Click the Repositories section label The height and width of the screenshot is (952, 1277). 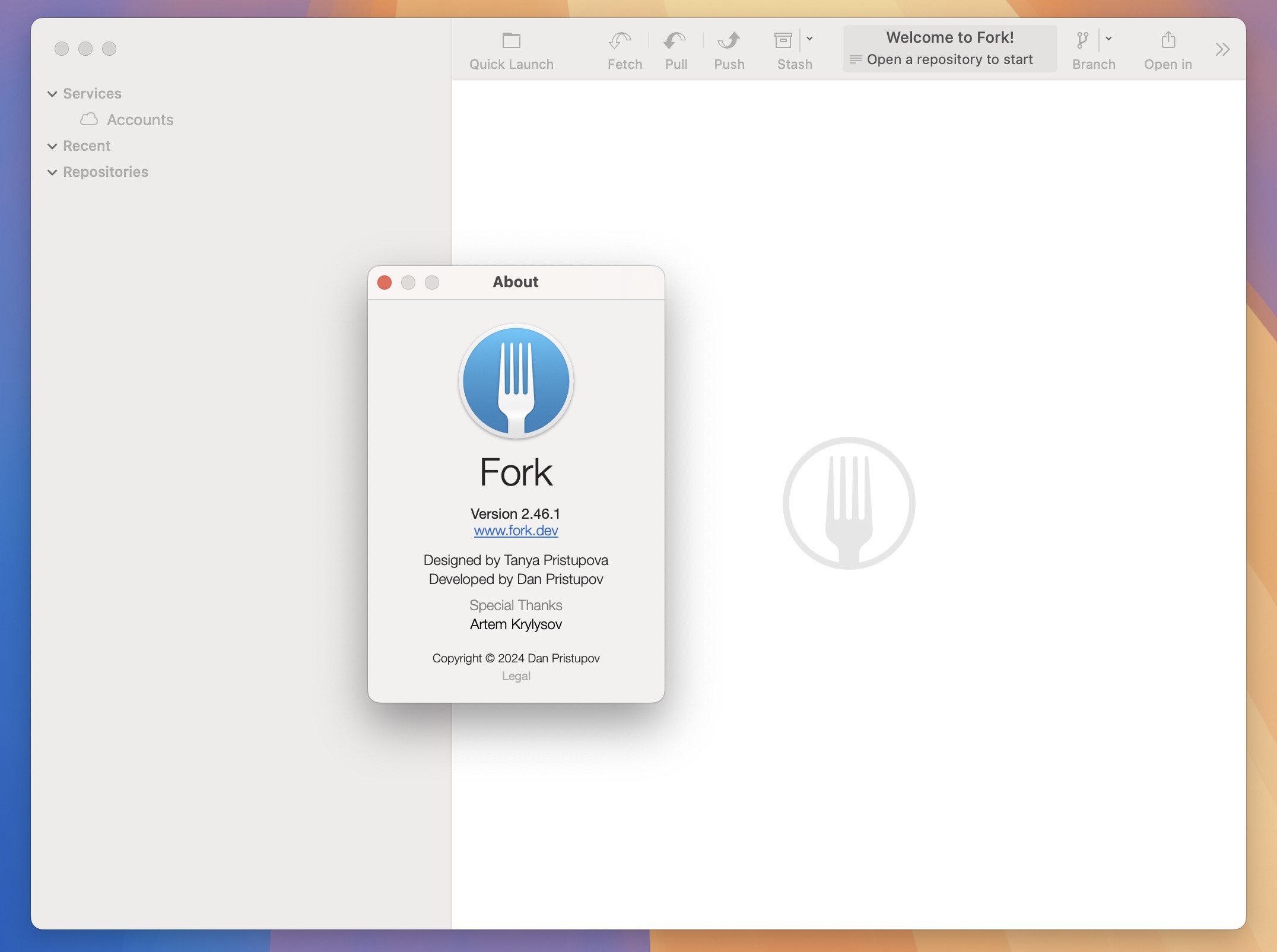click(106, 172)
